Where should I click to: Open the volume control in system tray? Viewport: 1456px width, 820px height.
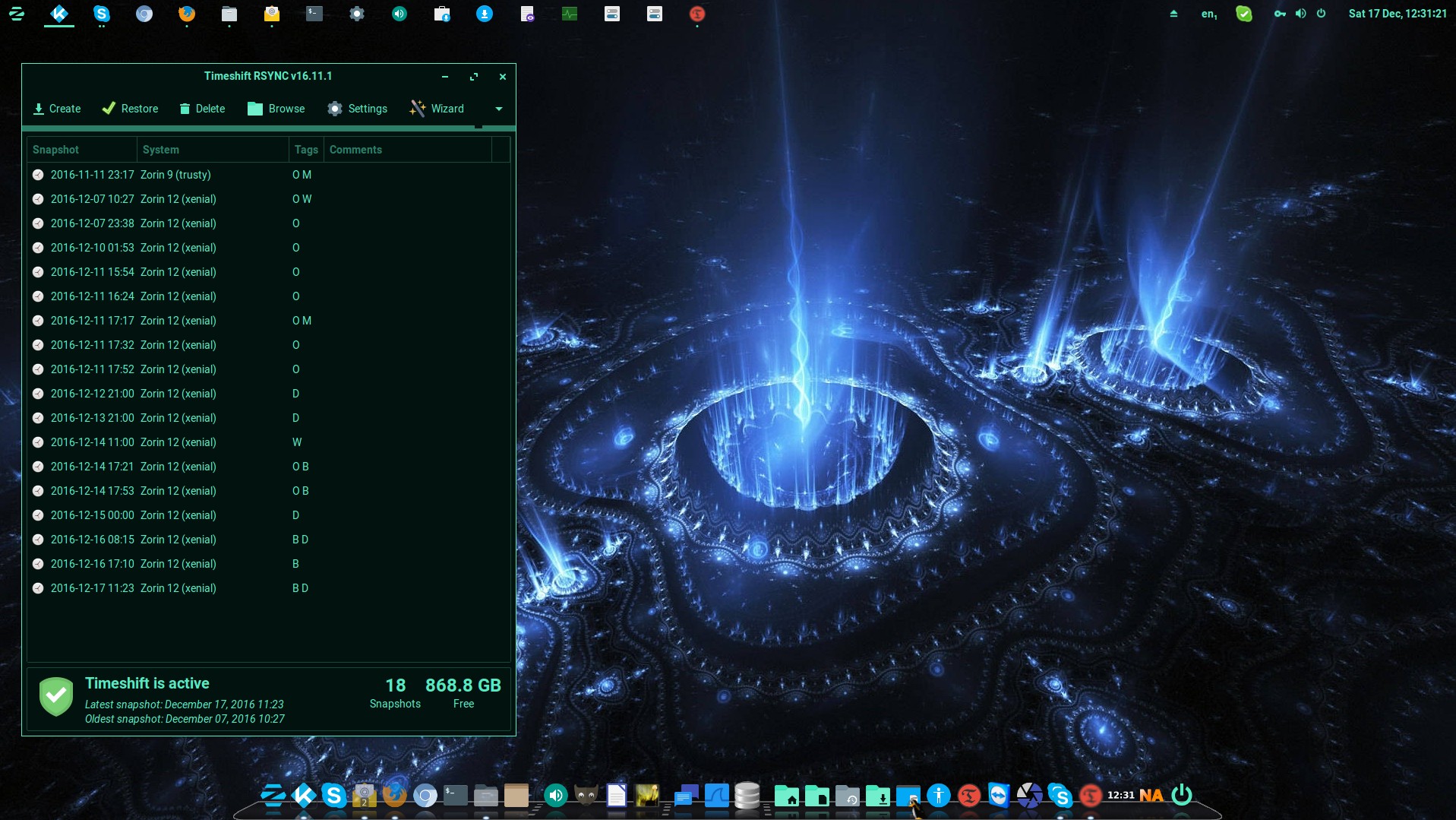(x=1300, y=14)
